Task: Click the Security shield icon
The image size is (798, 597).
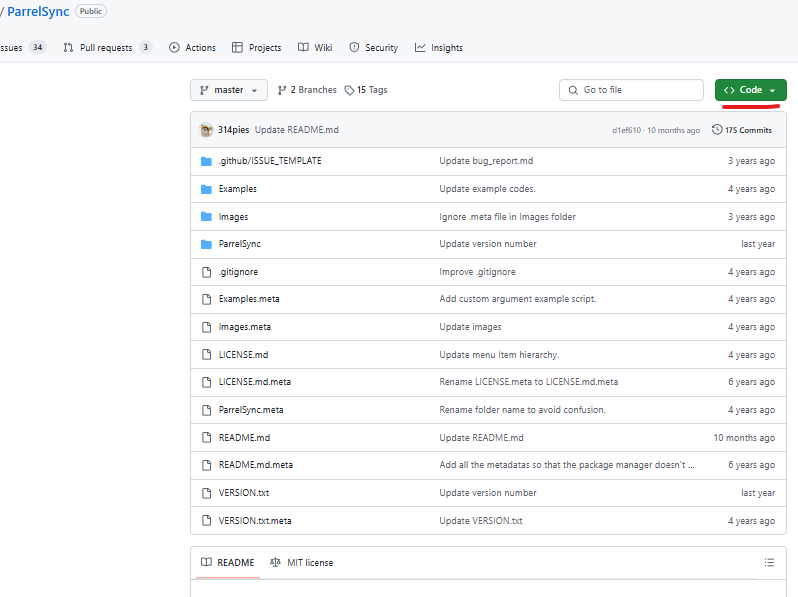Action: point(354,47)
